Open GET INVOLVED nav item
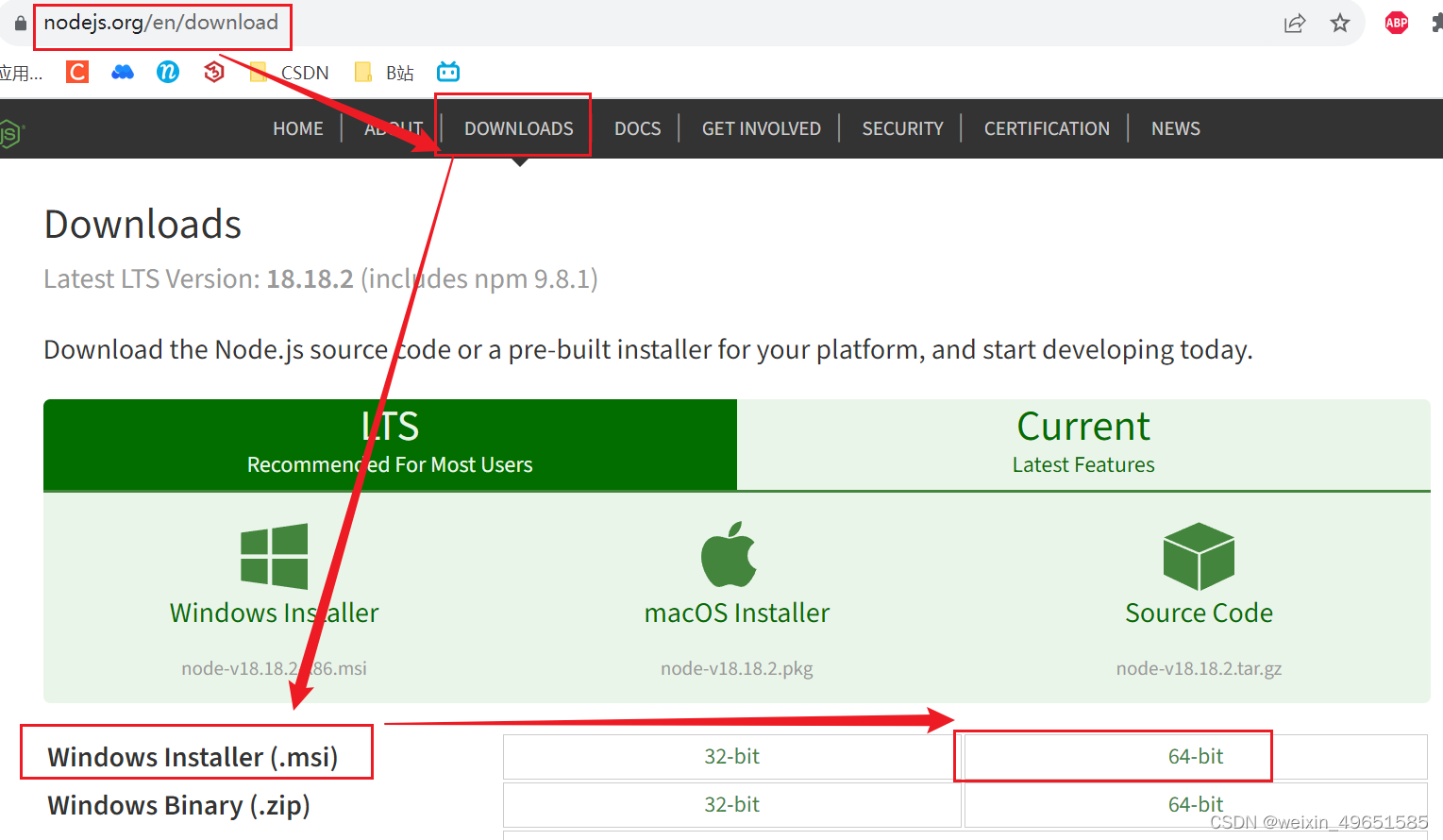 click(x=762, y=128)
